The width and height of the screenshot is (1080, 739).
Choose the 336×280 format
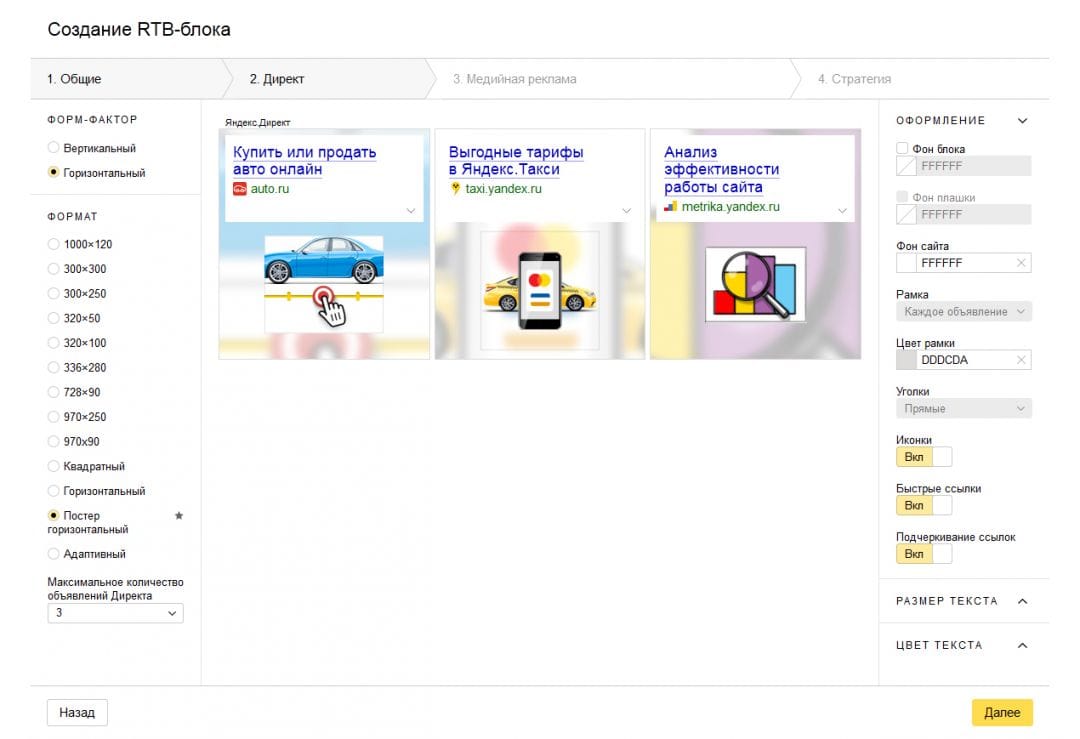(x=53, y=368)
